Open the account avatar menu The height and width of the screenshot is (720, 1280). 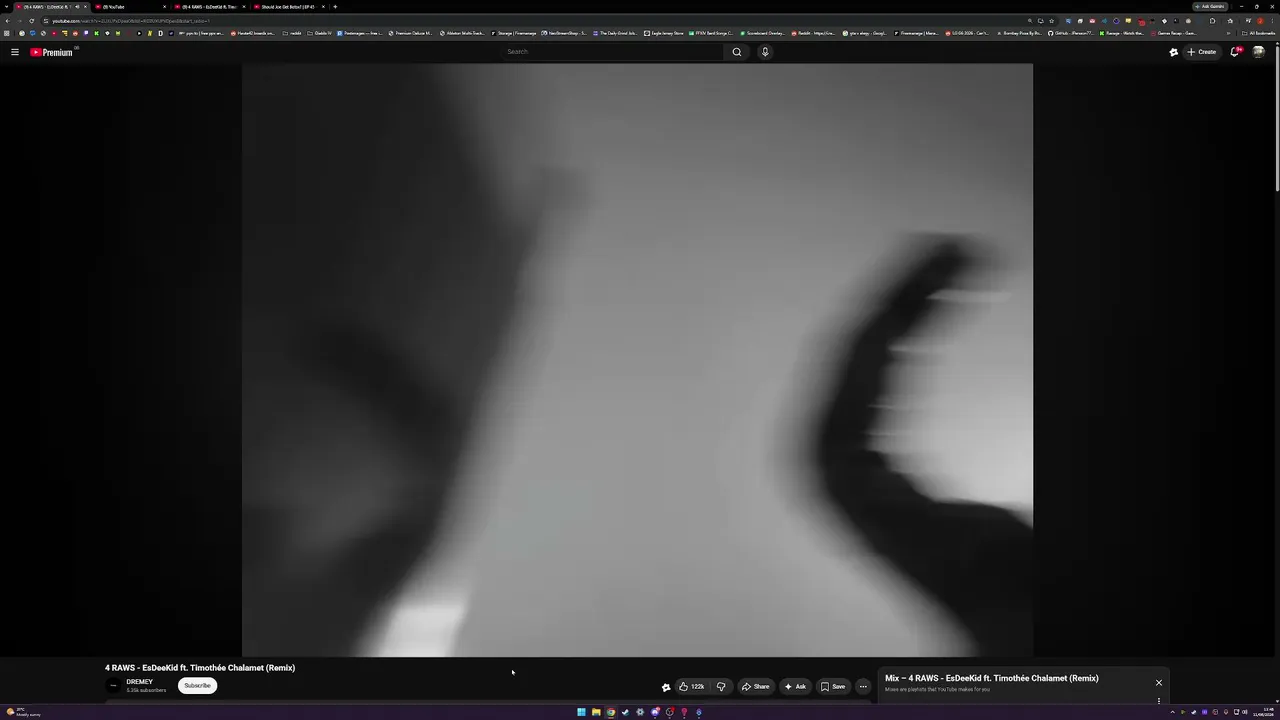pos(1259,52)
